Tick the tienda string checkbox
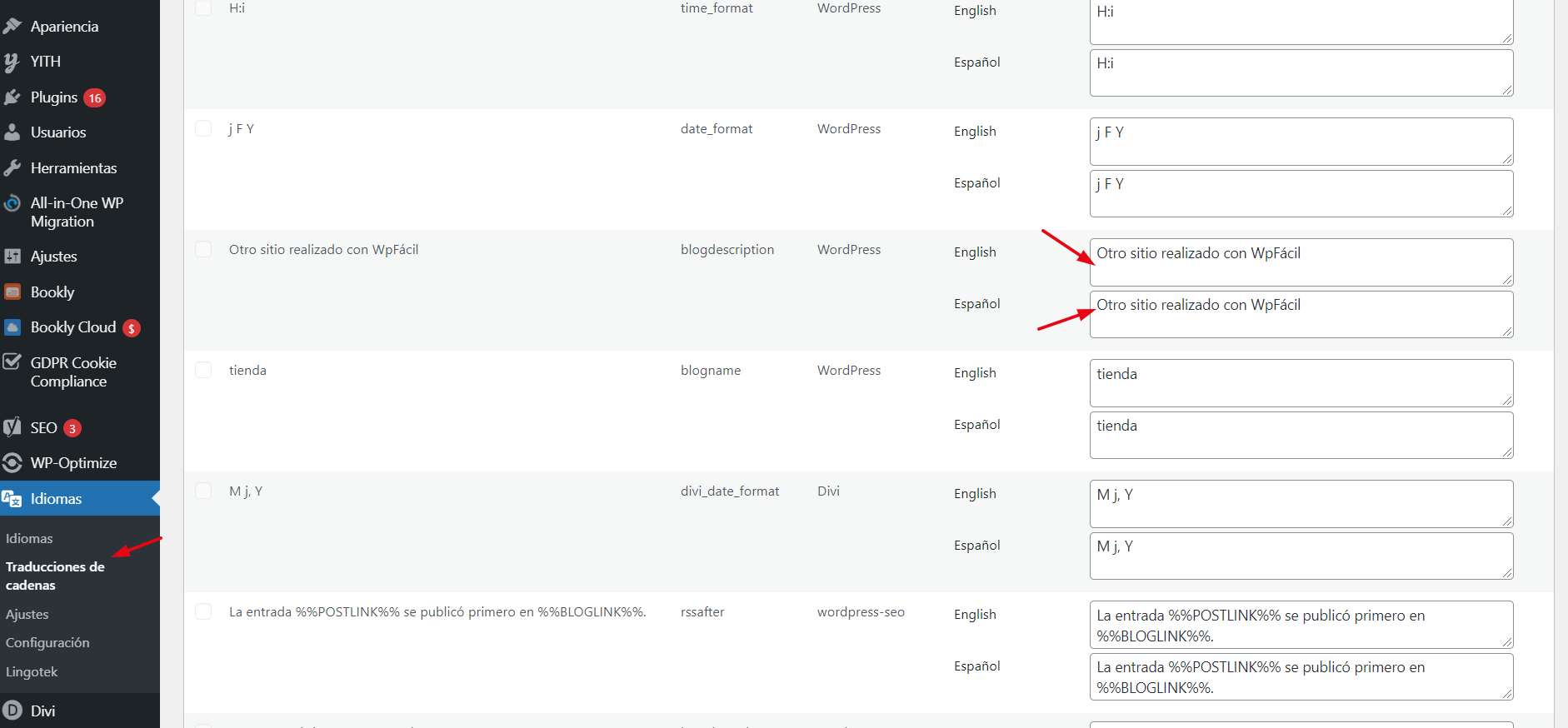 (x=203, y=370)
